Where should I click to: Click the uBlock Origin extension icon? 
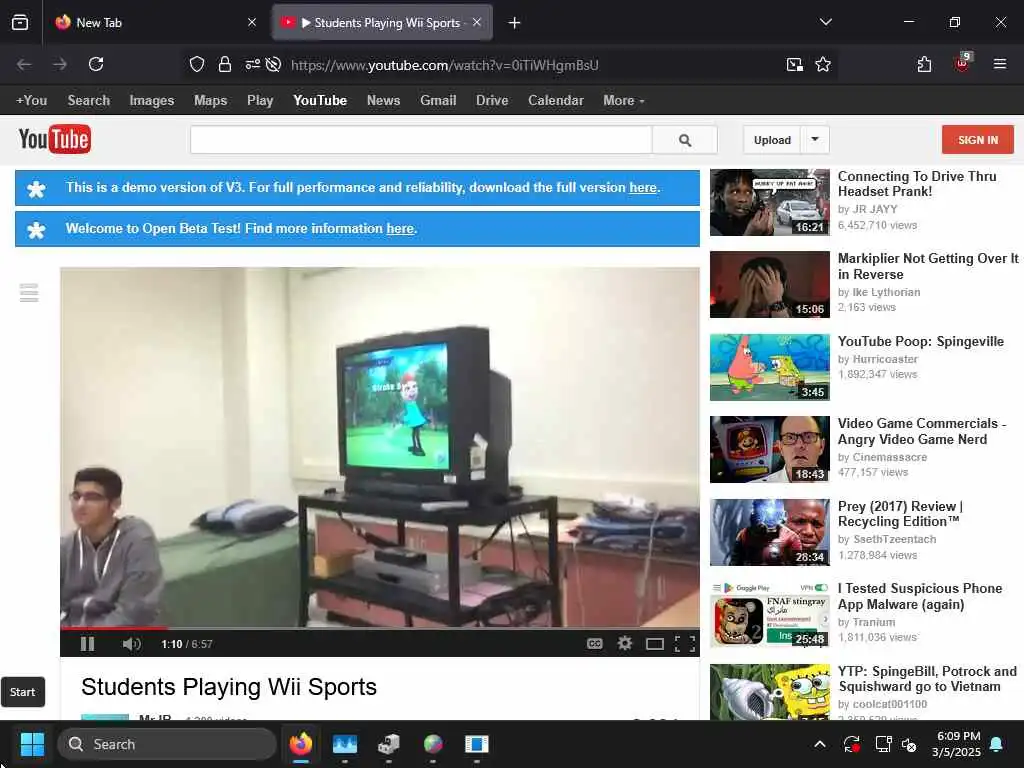coord(962,63)
